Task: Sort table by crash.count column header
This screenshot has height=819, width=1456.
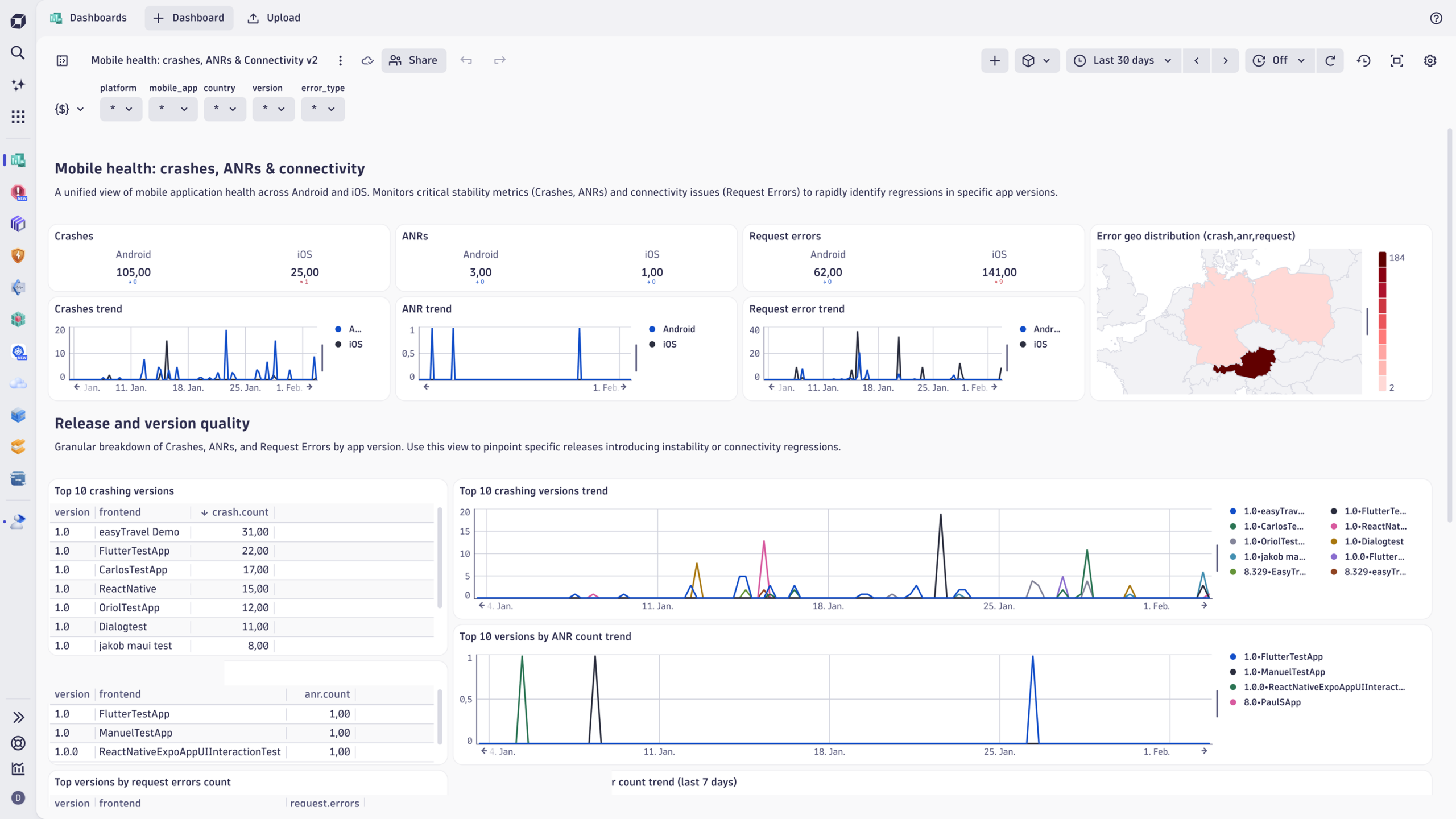Action: pos(239,512)
